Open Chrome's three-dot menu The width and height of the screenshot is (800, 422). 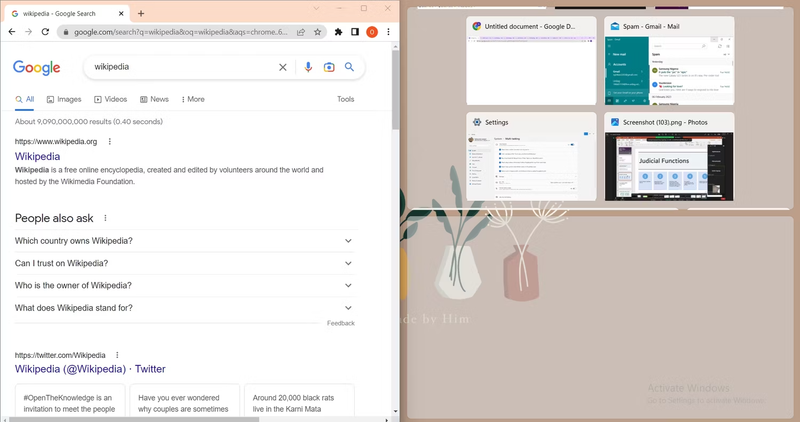[x=388, y=32]
